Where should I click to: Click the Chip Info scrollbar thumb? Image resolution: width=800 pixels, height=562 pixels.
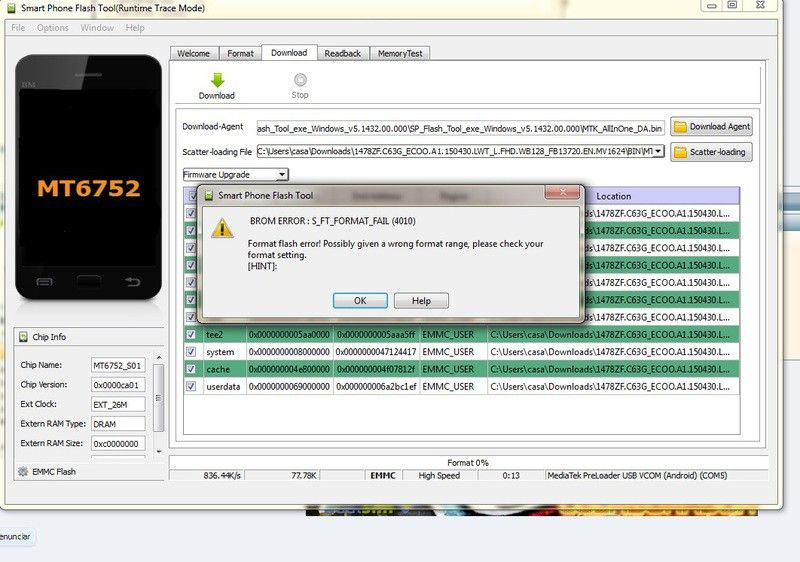[x=159, y=398]
